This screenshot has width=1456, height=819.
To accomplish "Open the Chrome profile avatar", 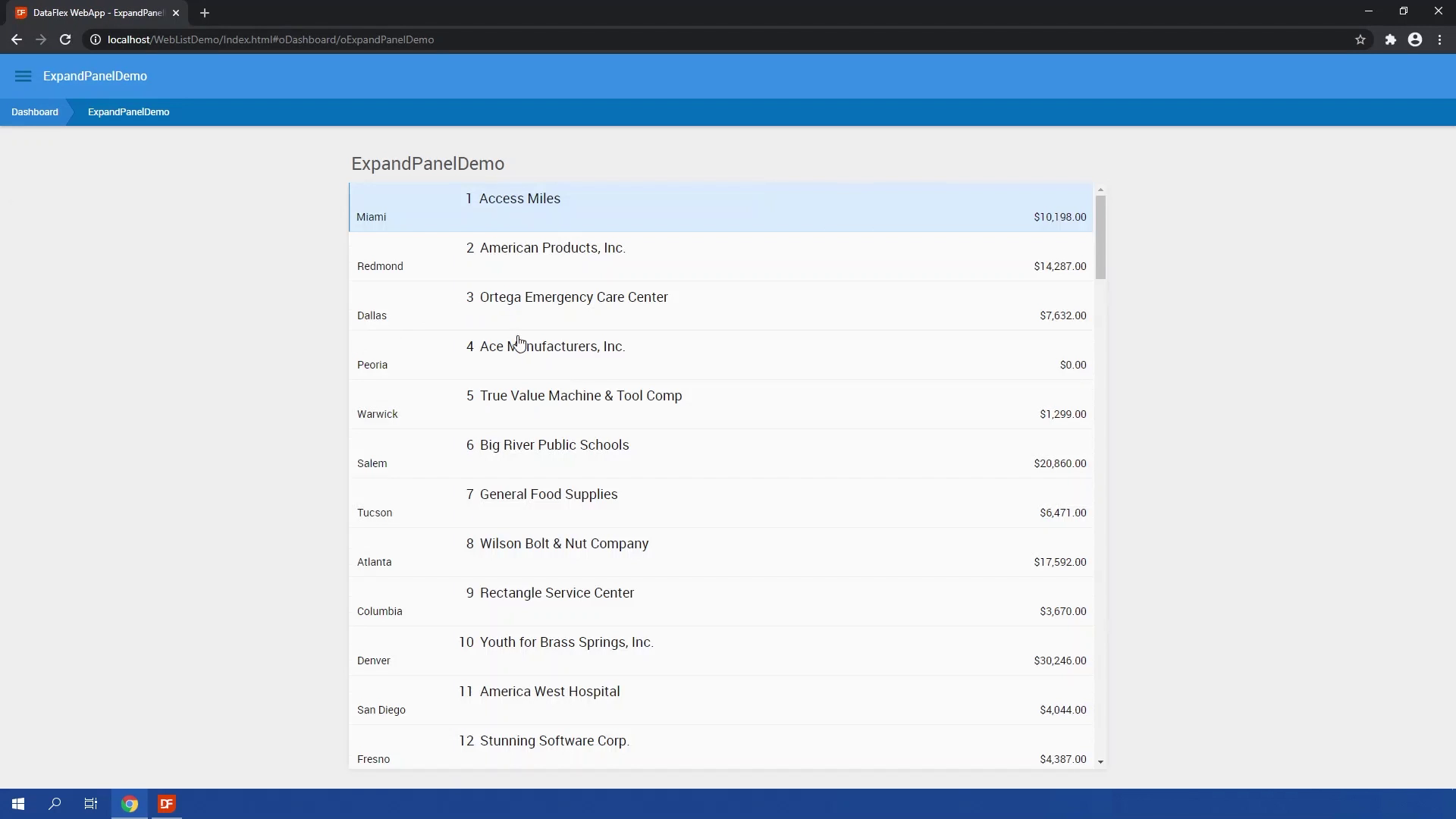I will point(1415,39).
